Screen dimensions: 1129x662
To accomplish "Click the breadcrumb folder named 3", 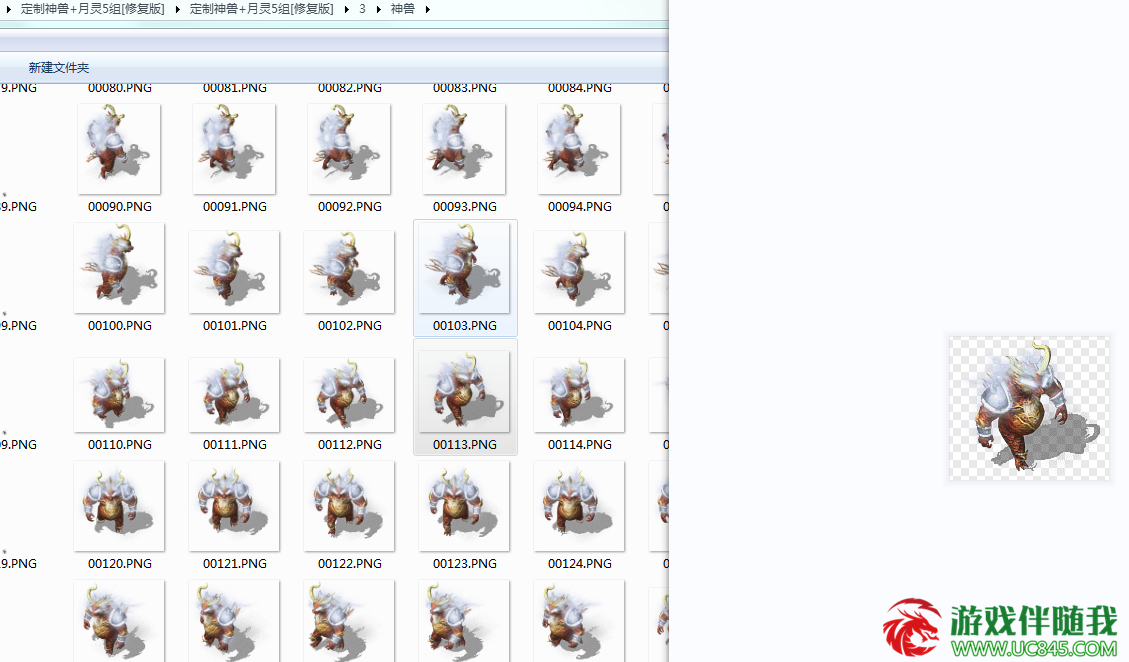I will (362, 9).
